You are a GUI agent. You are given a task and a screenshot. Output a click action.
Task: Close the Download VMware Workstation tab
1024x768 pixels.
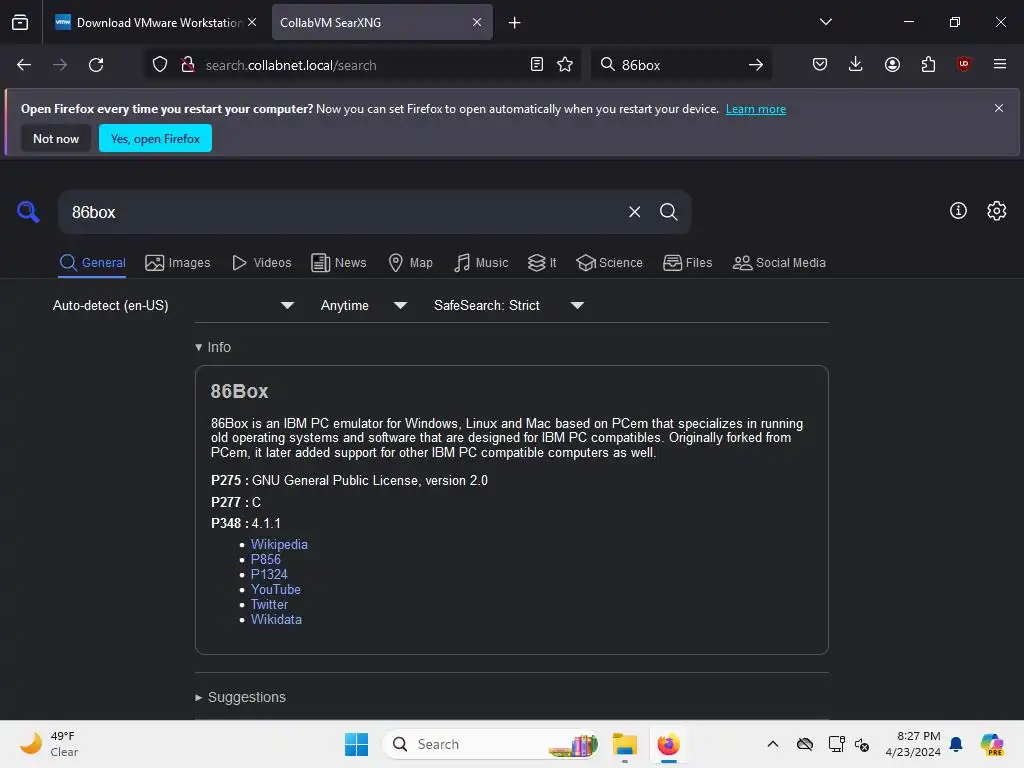(x=252, y=22)
